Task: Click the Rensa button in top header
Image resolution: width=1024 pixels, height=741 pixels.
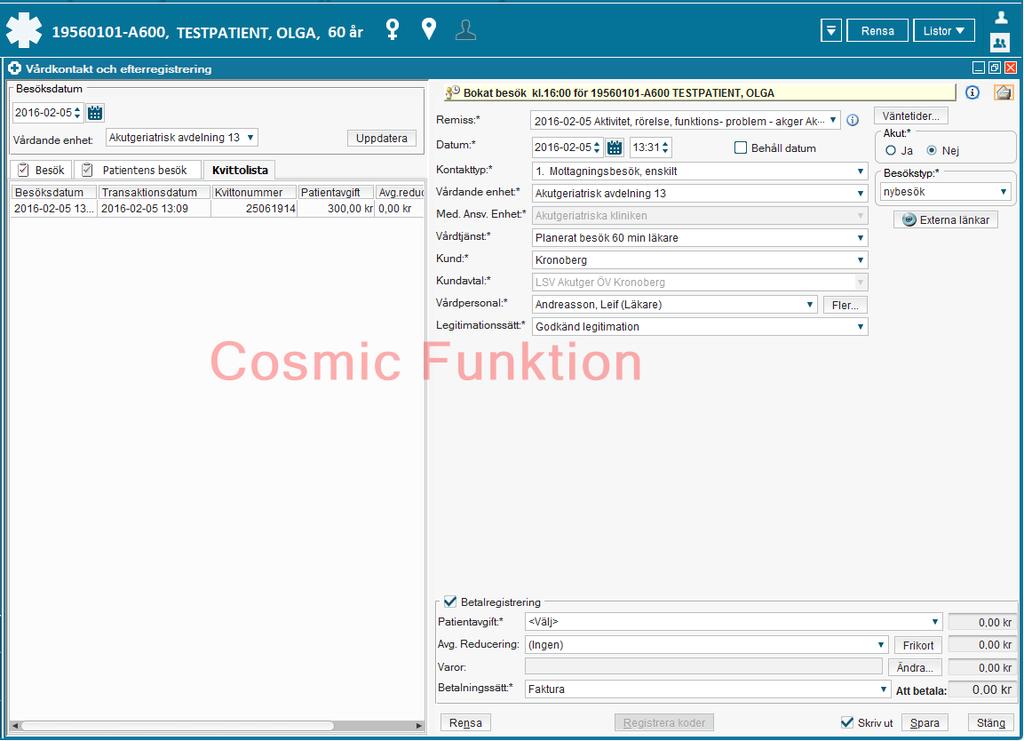Action: (877, 31)
